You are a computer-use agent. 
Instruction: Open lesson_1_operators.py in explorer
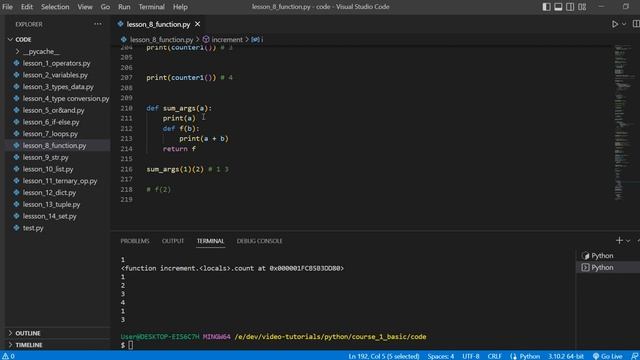point(57,63)
